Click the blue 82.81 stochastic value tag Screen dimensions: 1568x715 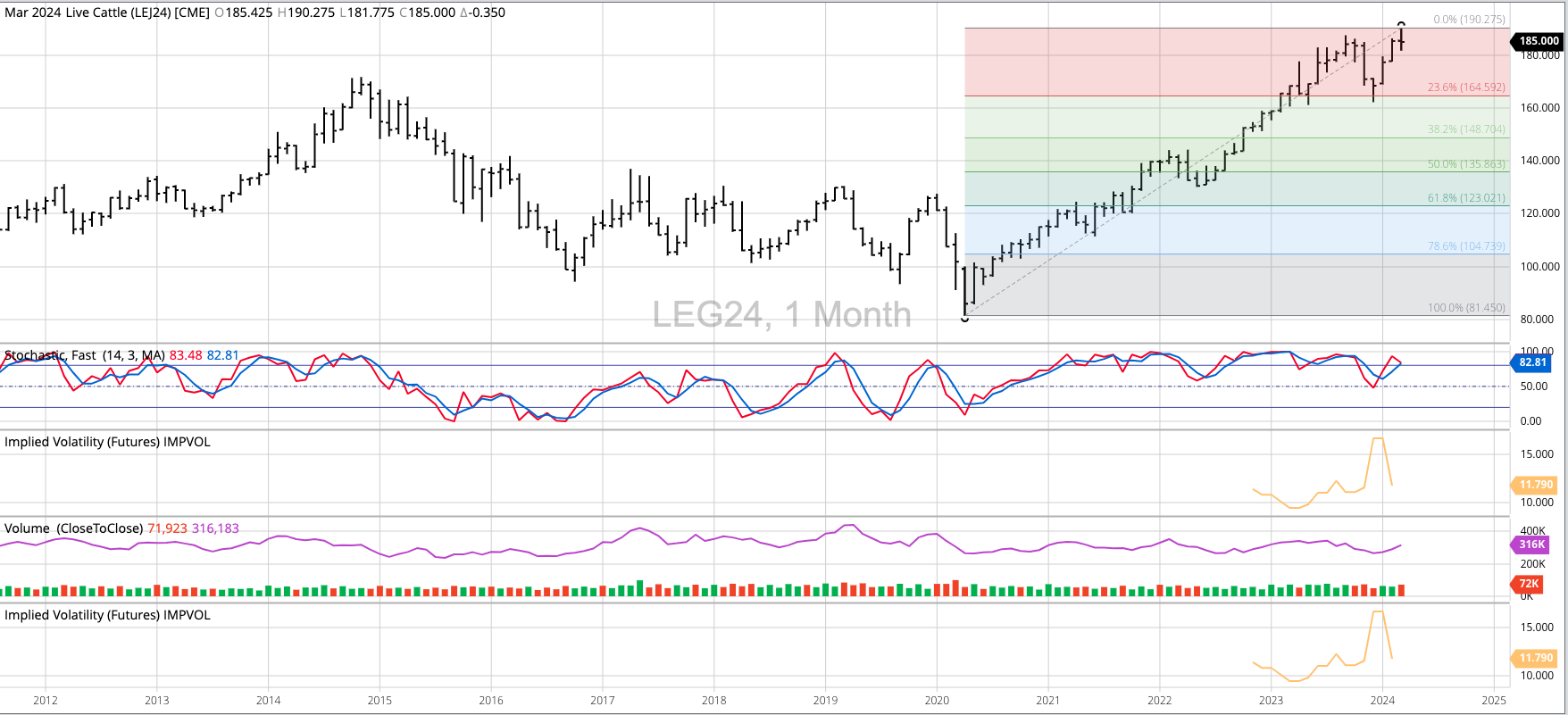pyautogui.click(x=1532, y=362)
